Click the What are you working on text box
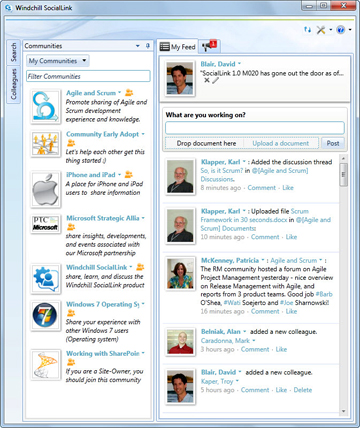The height and width of the screenshot is (428, 360). tap(255, 128)
